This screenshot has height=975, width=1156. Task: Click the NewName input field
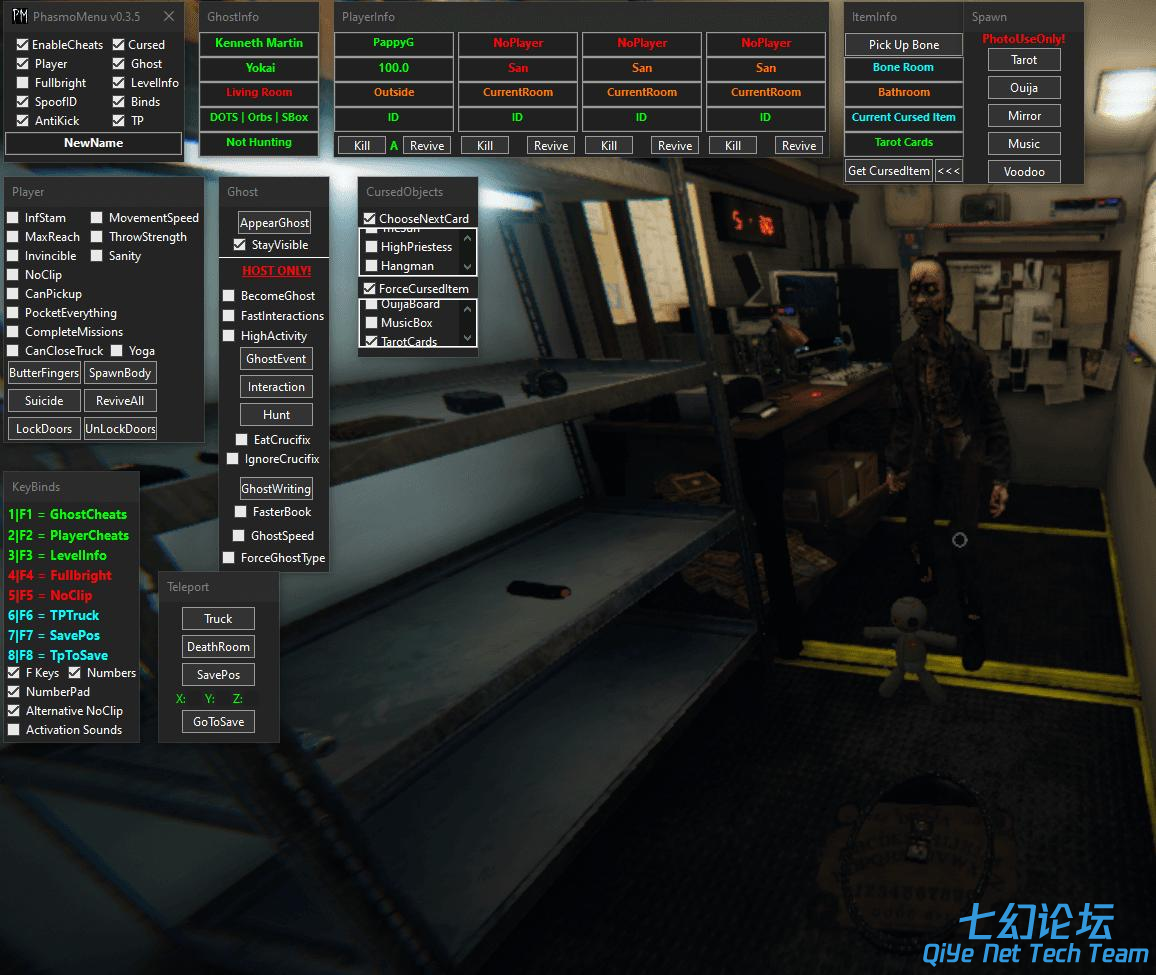tap(94, 143)
